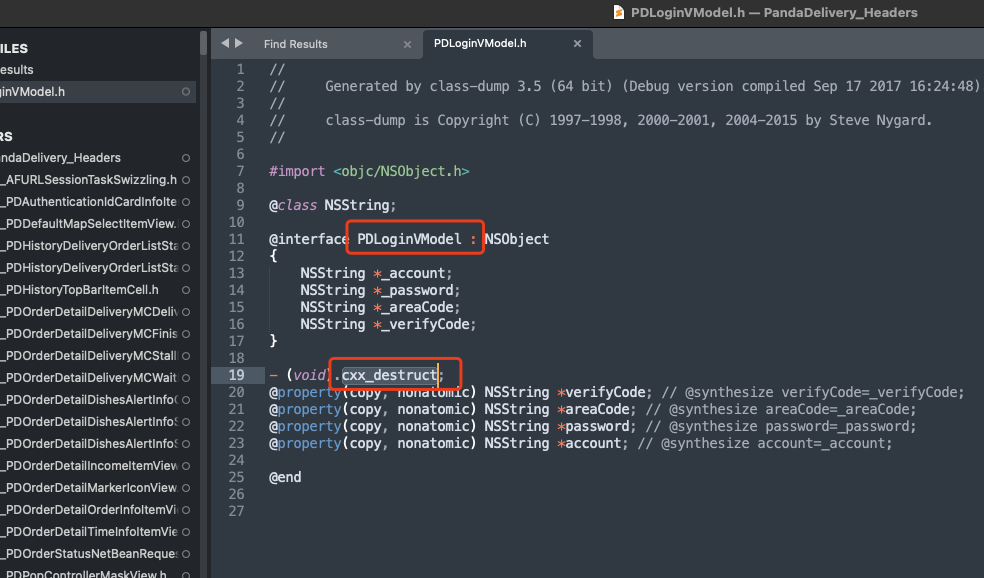Click the next tab arrow
Viewport: 984px width, 578px height.
pos(238,43)
